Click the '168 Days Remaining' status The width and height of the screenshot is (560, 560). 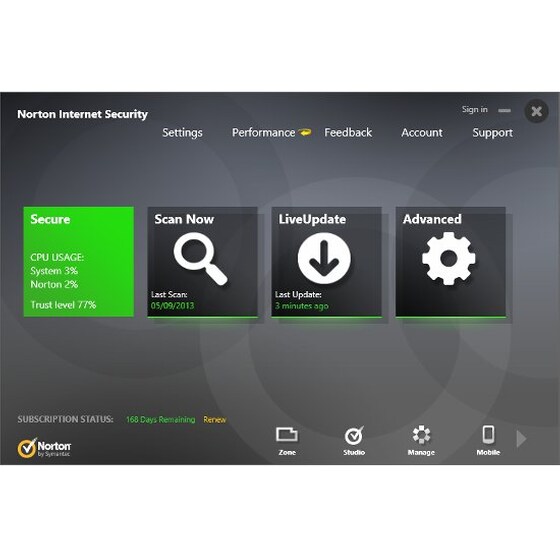(161, 420)
